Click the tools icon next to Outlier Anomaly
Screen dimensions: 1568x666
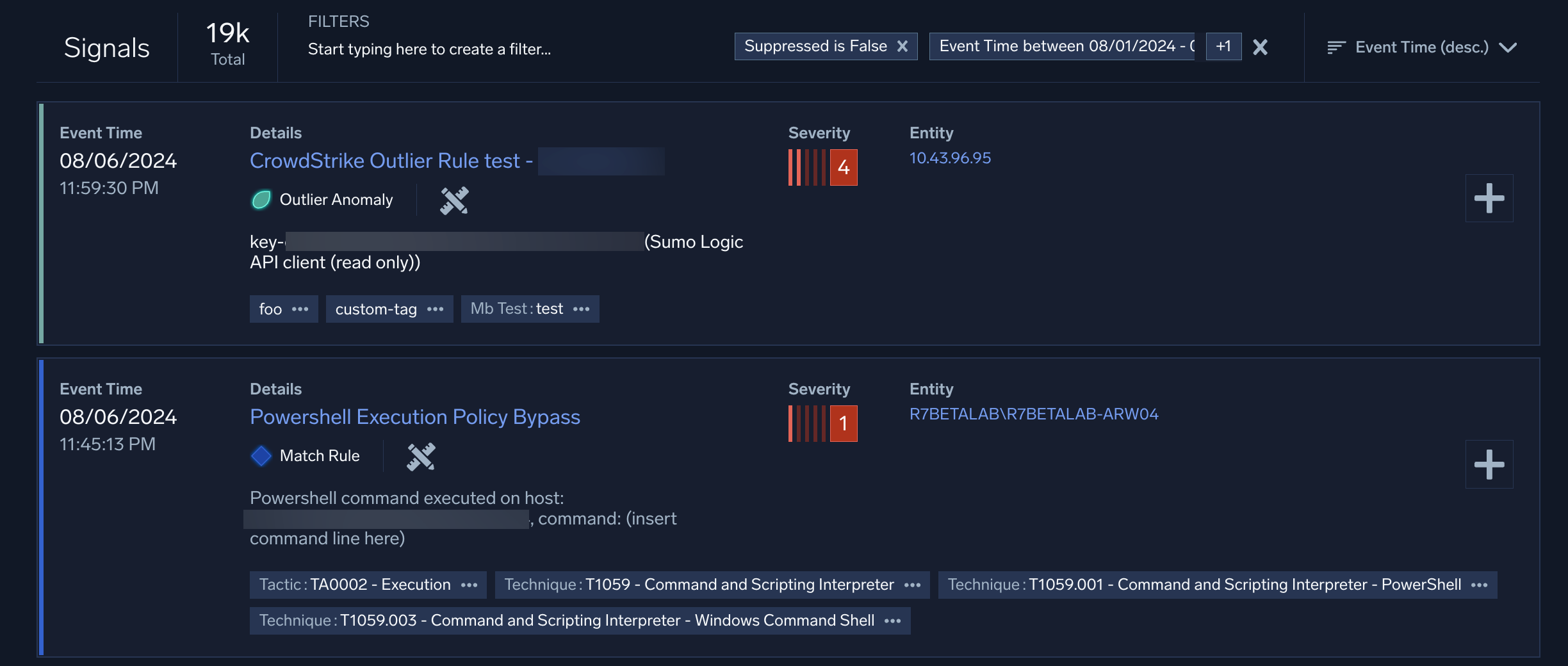454,200
